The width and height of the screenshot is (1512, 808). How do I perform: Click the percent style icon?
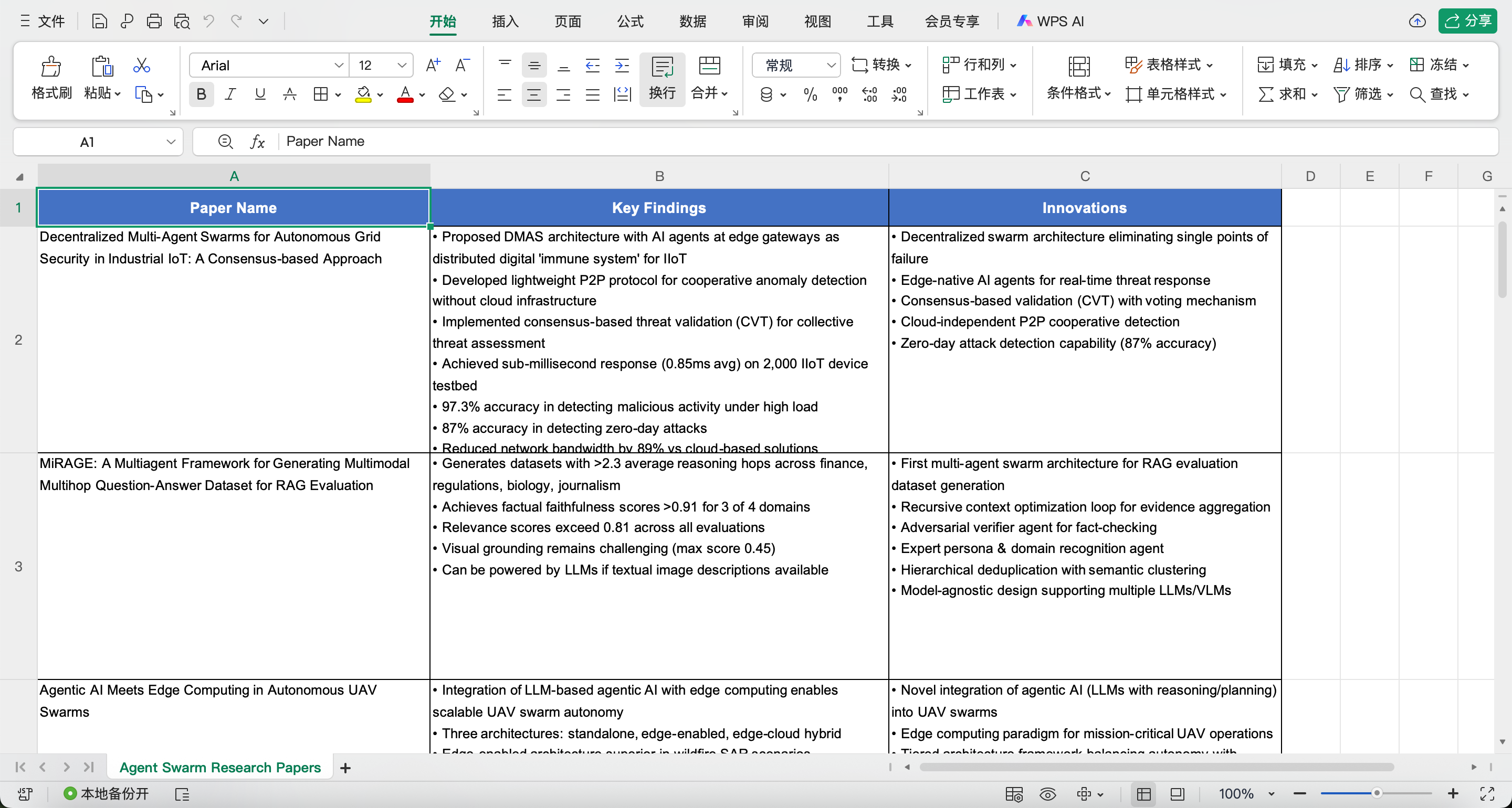(810, 94)
